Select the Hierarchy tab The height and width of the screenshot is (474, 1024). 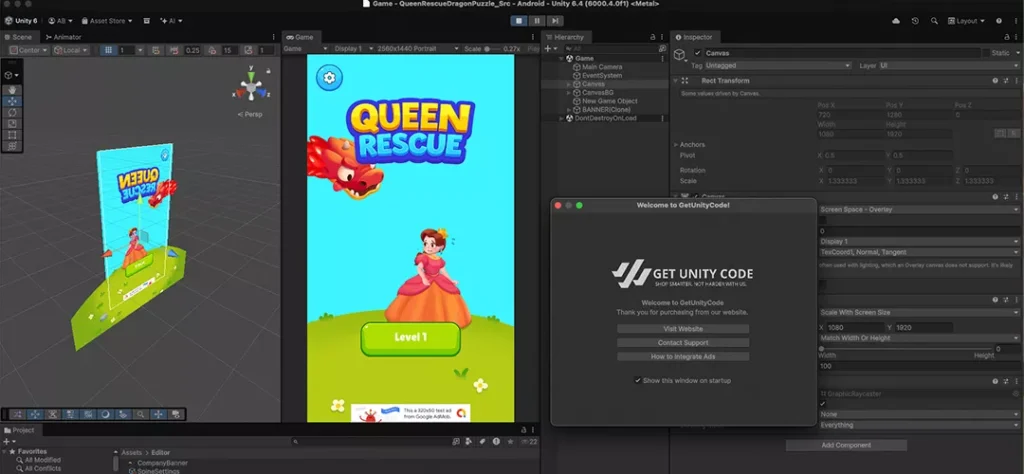tap(565, 37)
